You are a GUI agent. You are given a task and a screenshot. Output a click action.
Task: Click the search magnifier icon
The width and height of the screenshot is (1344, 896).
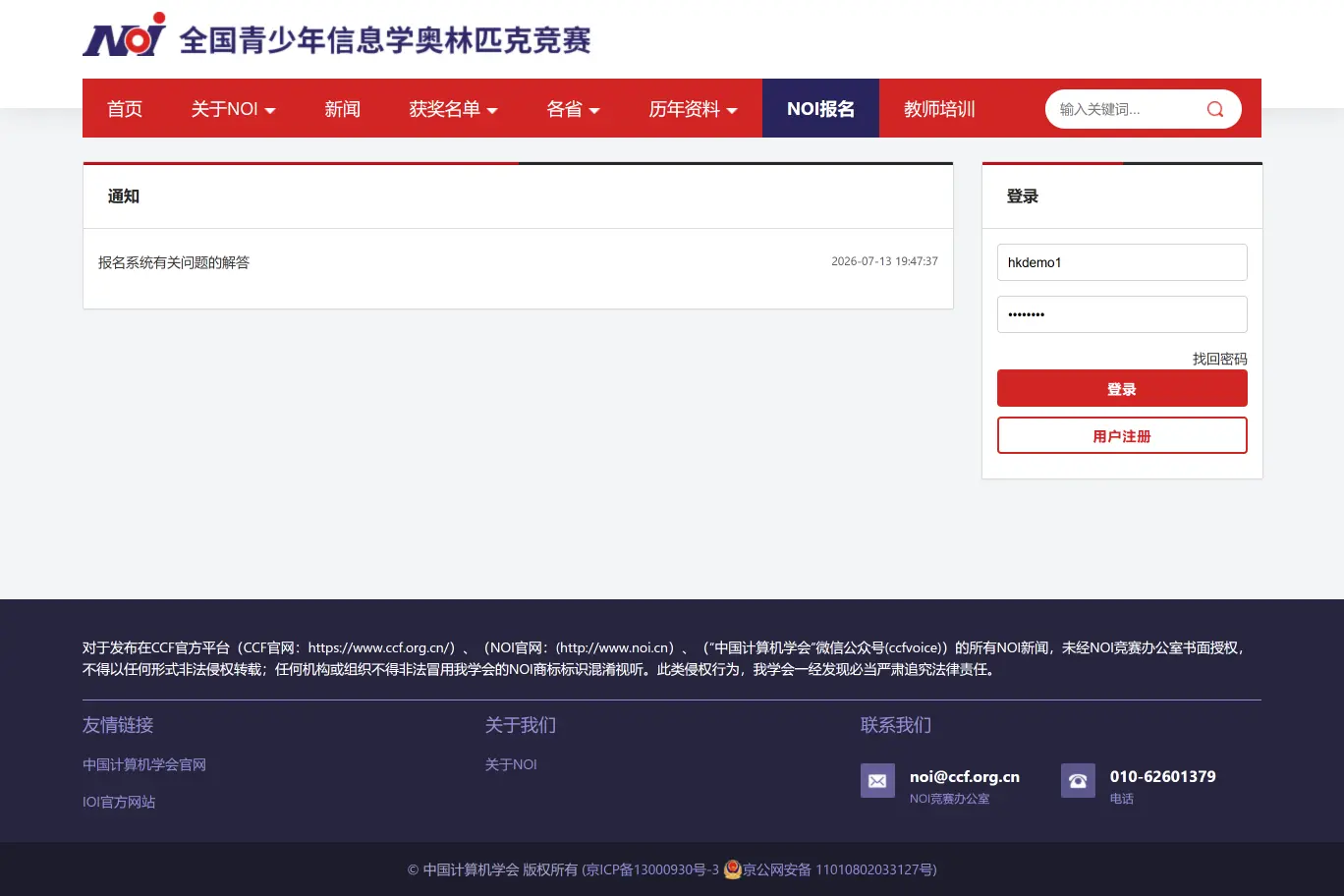pyautogui.click(x=1215, y=109)
